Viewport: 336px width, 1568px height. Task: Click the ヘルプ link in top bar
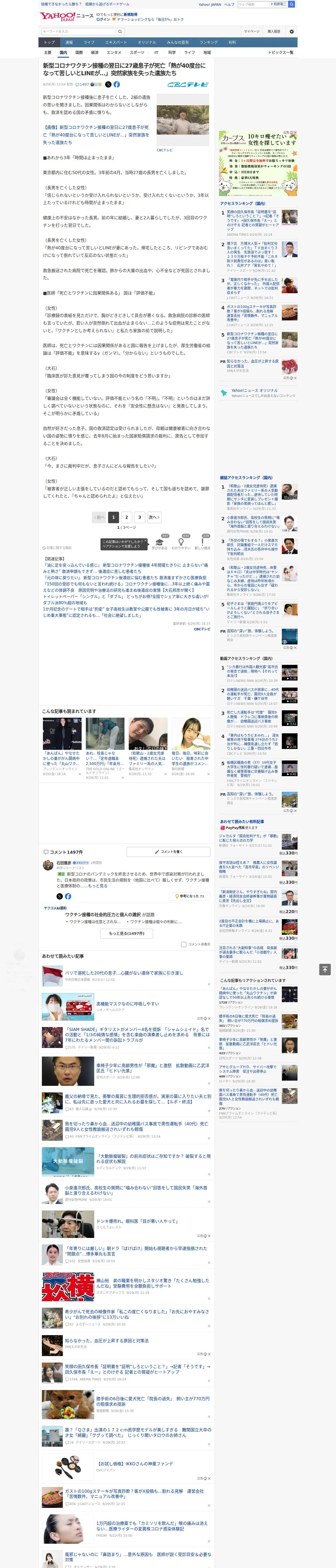[229, 4]
